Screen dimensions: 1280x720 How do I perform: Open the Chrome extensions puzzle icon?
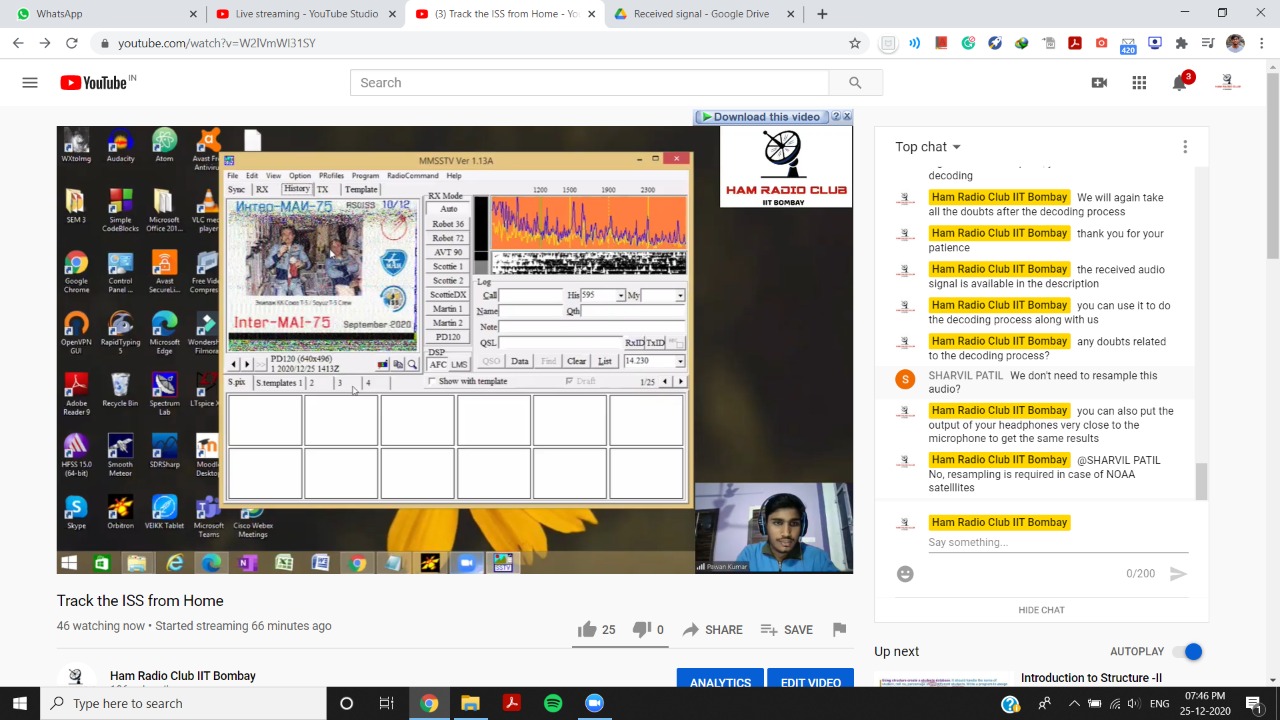click(x=1181, y=43)
